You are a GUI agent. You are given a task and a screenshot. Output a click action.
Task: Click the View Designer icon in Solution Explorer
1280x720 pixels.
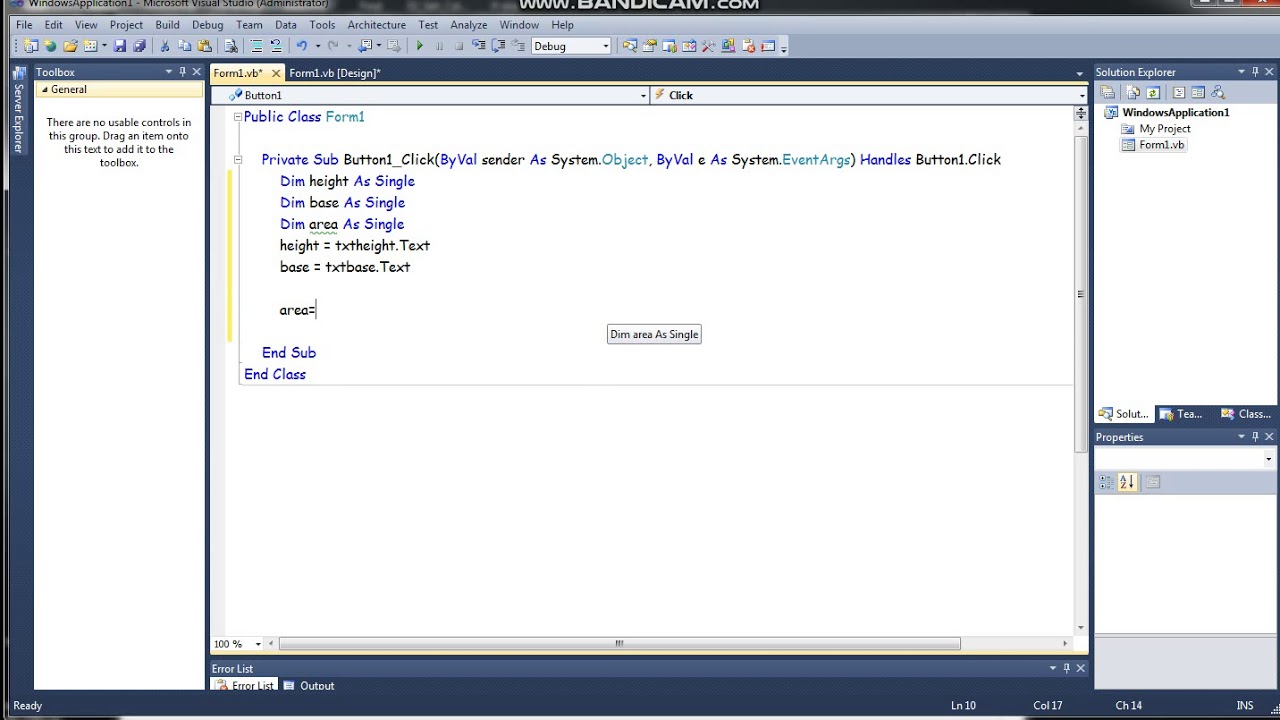(1198, 92)
